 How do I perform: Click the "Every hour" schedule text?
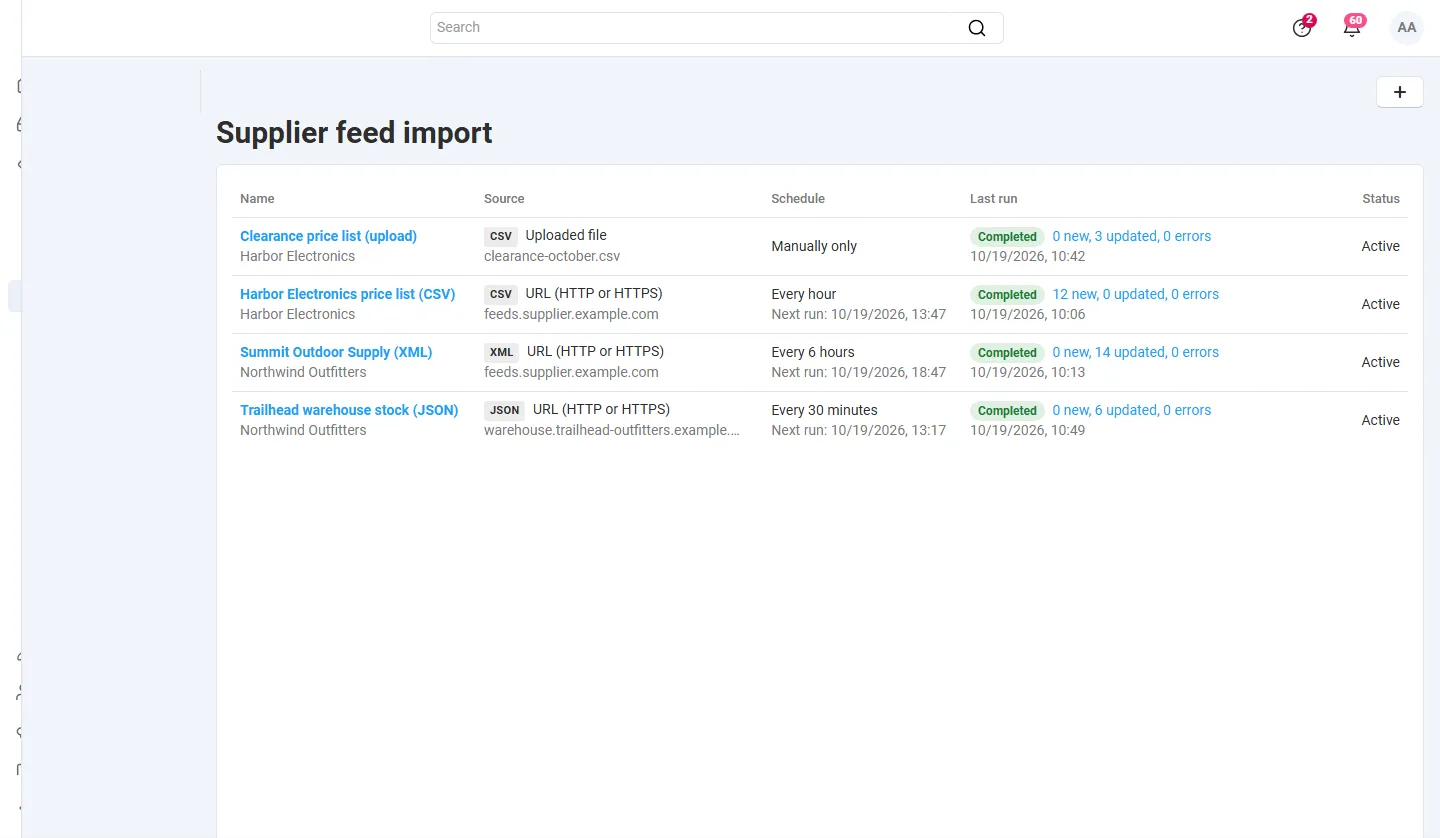click(804, 294)
